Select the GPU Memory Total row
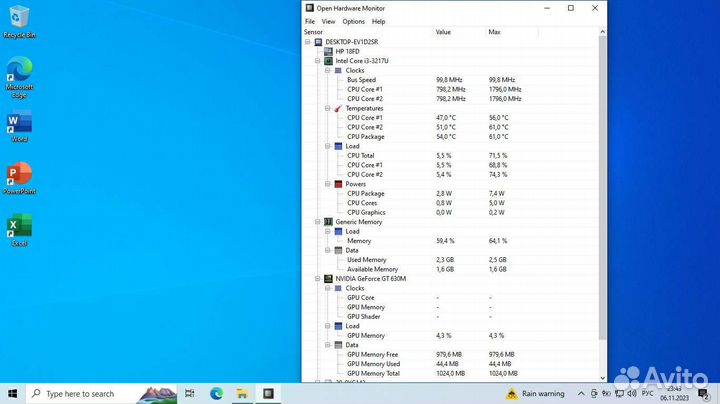Image resolution: width=720 pixels, height=404 pixels. [450, 373]
